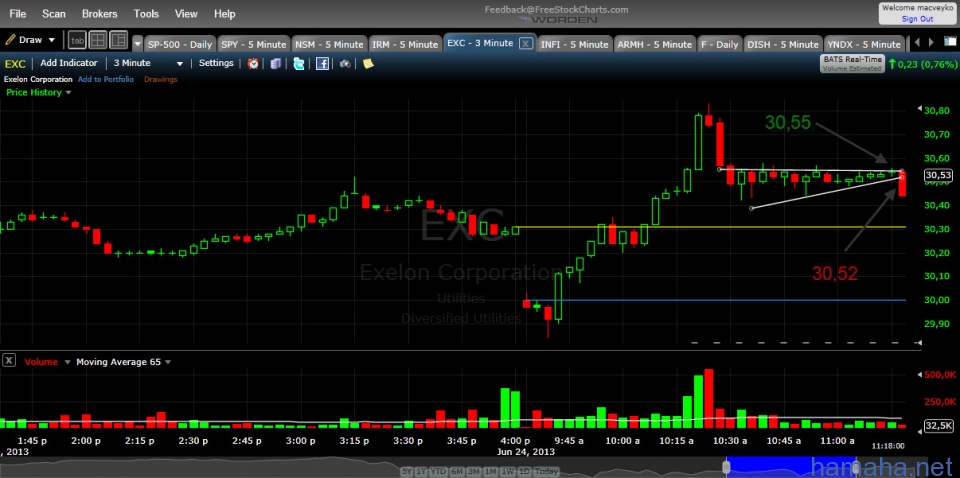Select the 1Y range button
Screen dimensions: 960x478
(421, 471)
